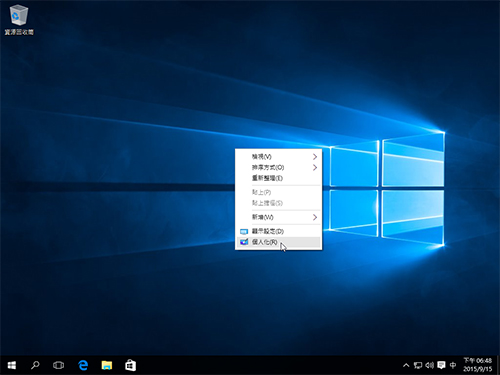This screenshot has height=375, width=500.
Task: Click the volume speaker tray icon
Action: (x=429, y=366)
